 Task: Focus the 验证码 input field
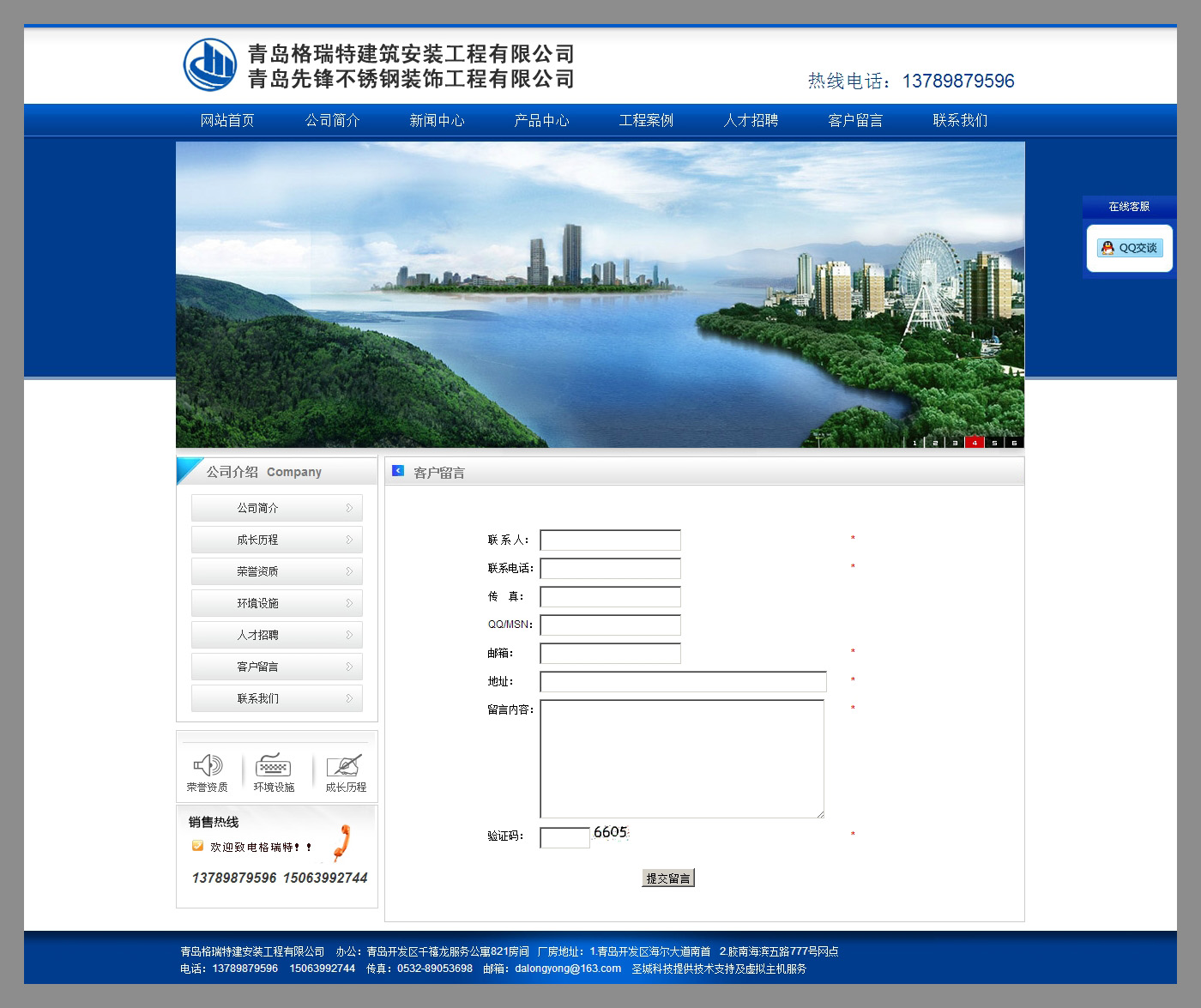(564, 837)
